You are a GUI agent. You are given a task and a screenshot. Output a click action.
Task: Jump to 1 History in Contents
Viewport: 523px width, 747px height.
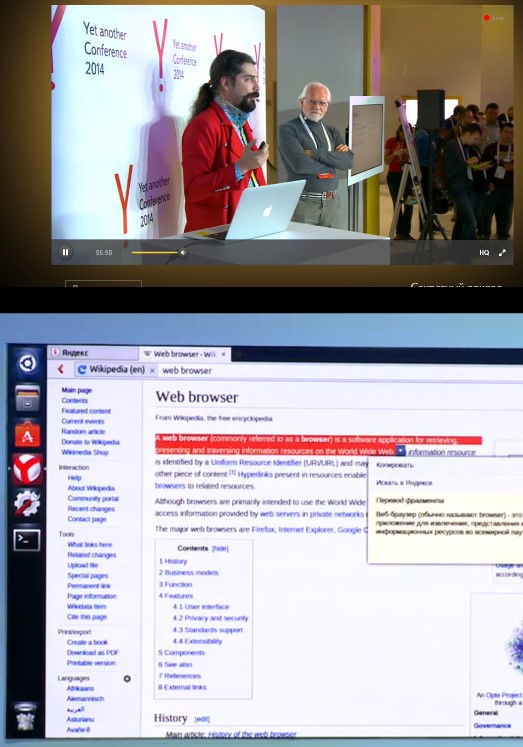click(x=173, y=561)
